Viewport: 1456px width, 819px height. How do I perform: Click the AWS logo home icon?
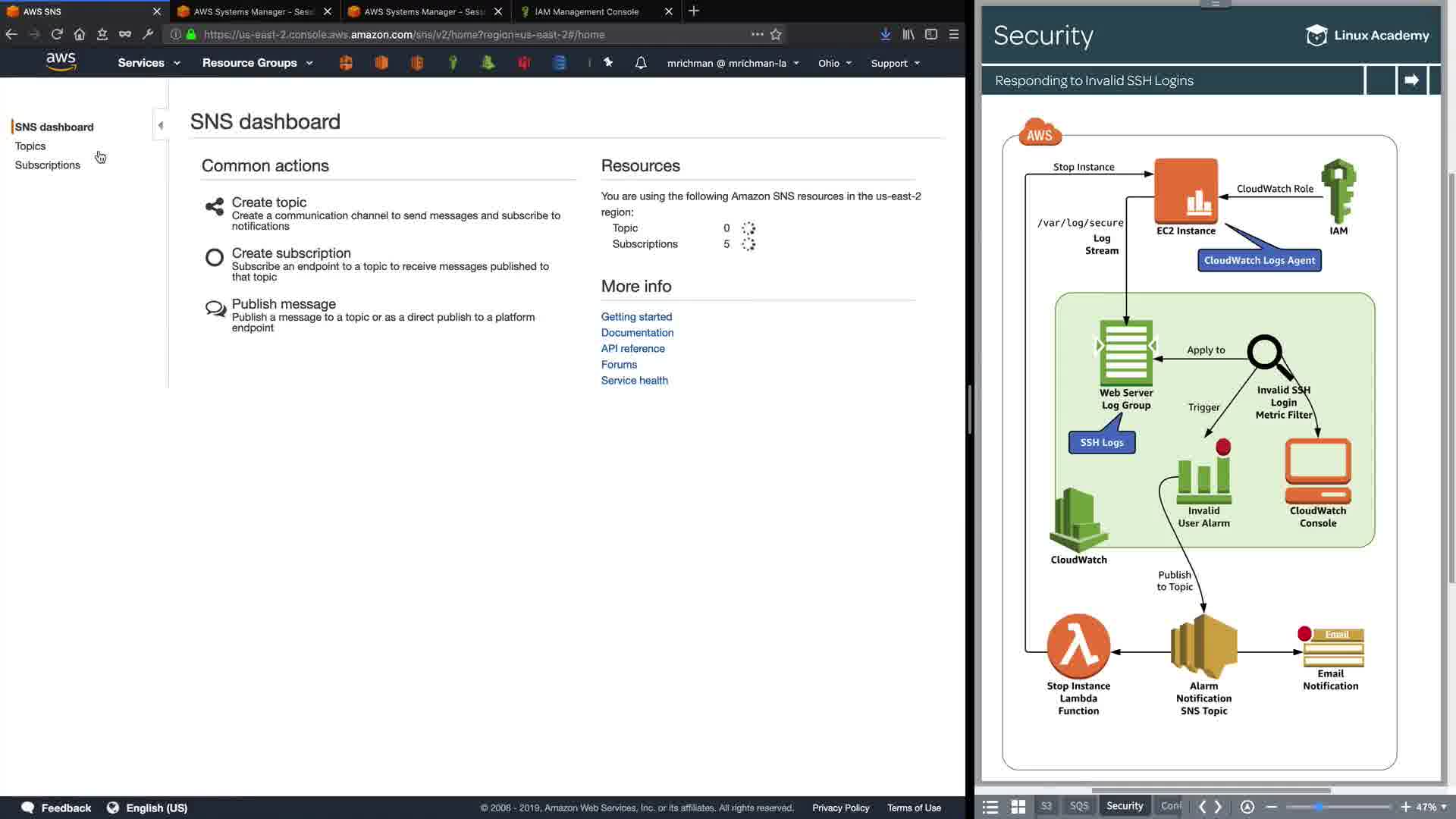tap(61, 62)
